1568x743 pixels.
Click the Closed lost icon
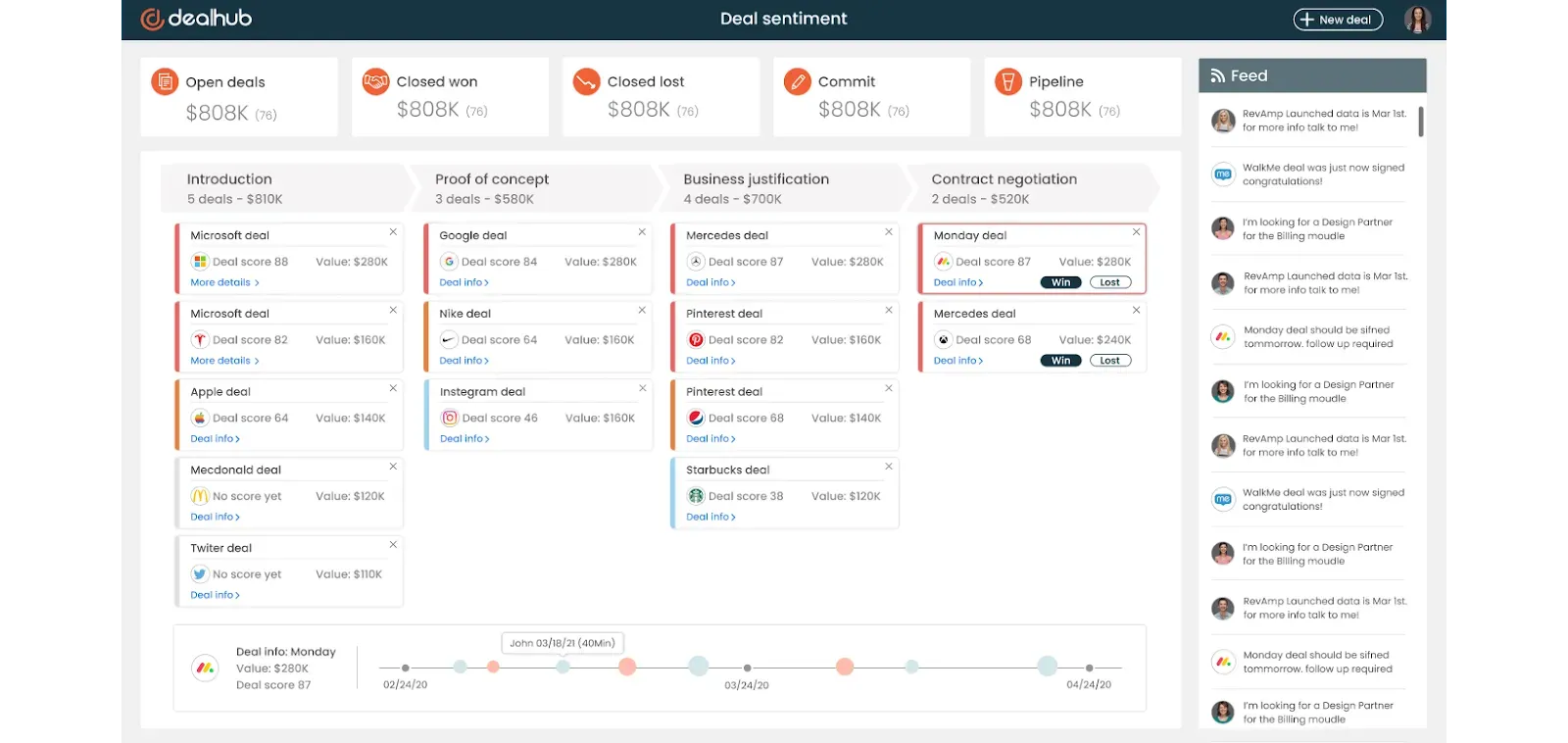coord(586,81)
